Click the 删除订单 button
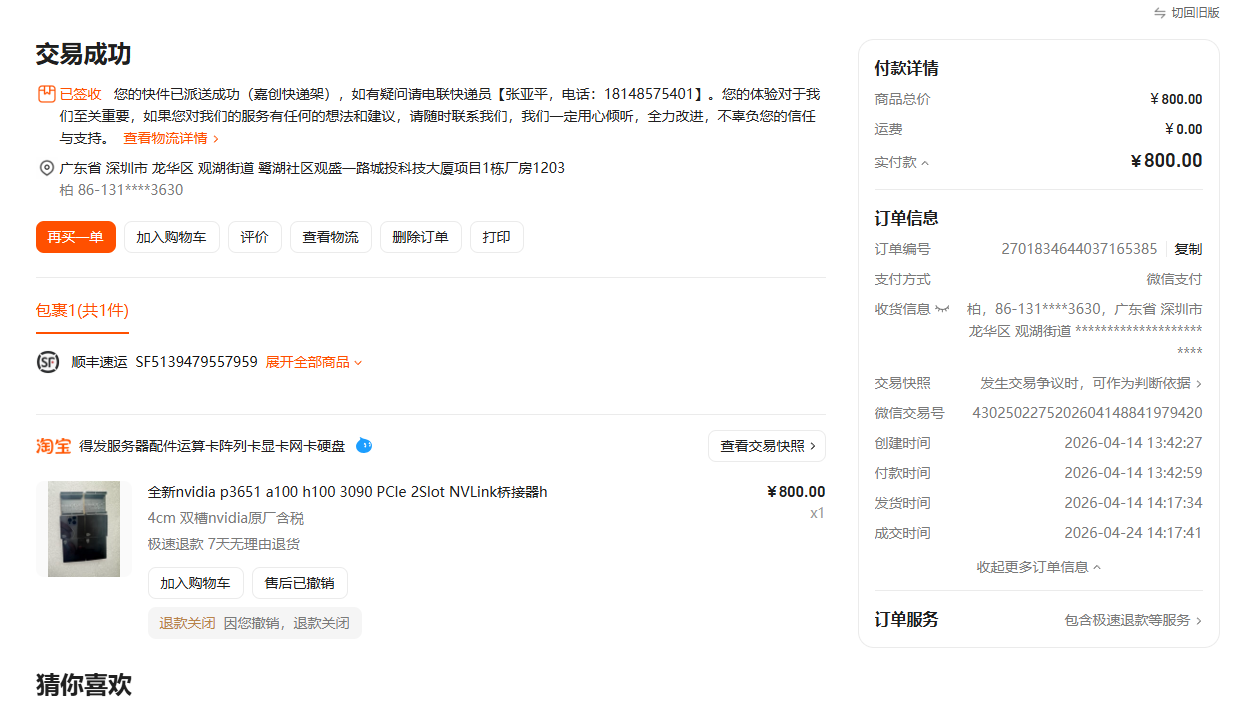This screenshot has height=720, width=1259. click(x=420, y=237)
